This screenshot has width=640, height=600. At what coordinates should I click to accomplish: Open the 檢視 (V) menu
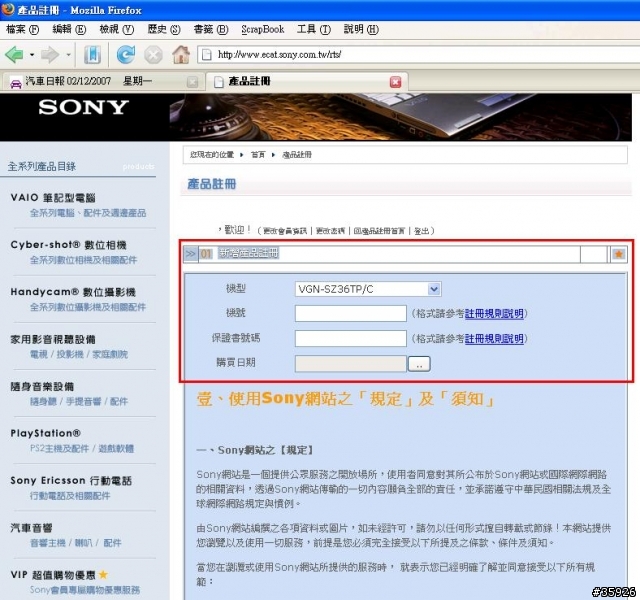point(116,29)
